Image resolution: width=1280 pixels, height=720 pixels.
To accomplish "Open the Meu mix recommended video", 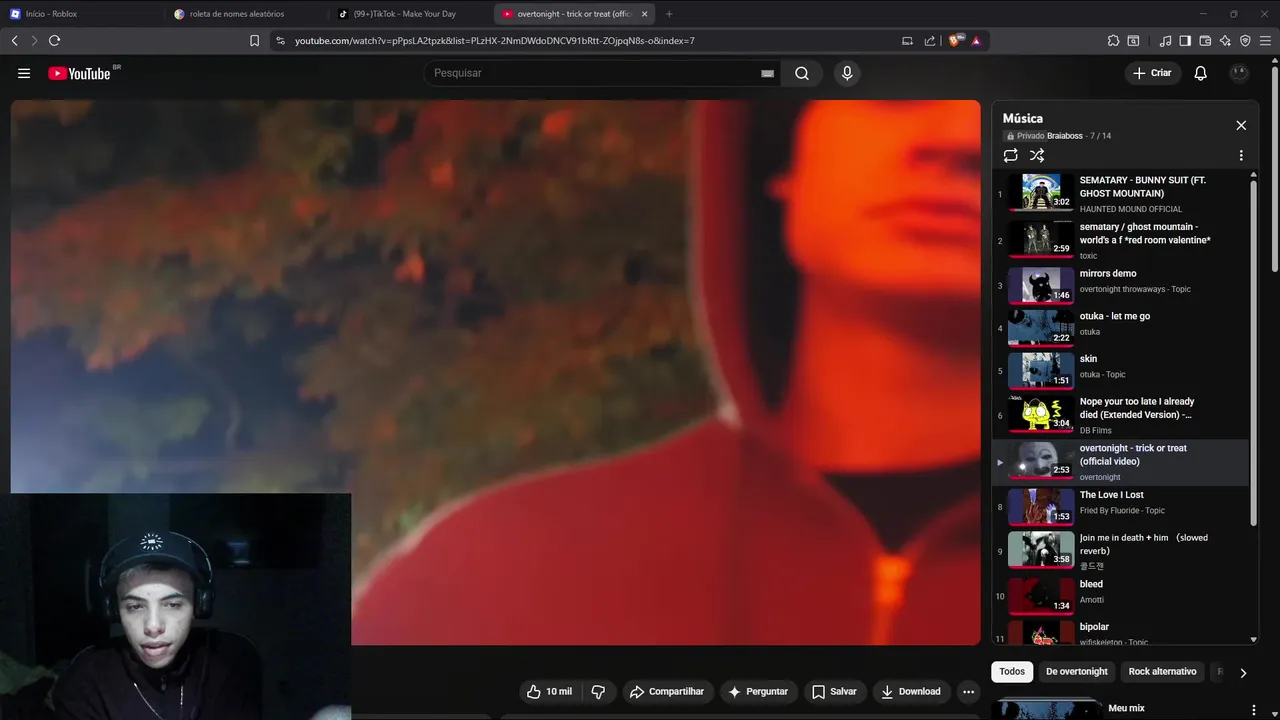I will click(1126, 708).
